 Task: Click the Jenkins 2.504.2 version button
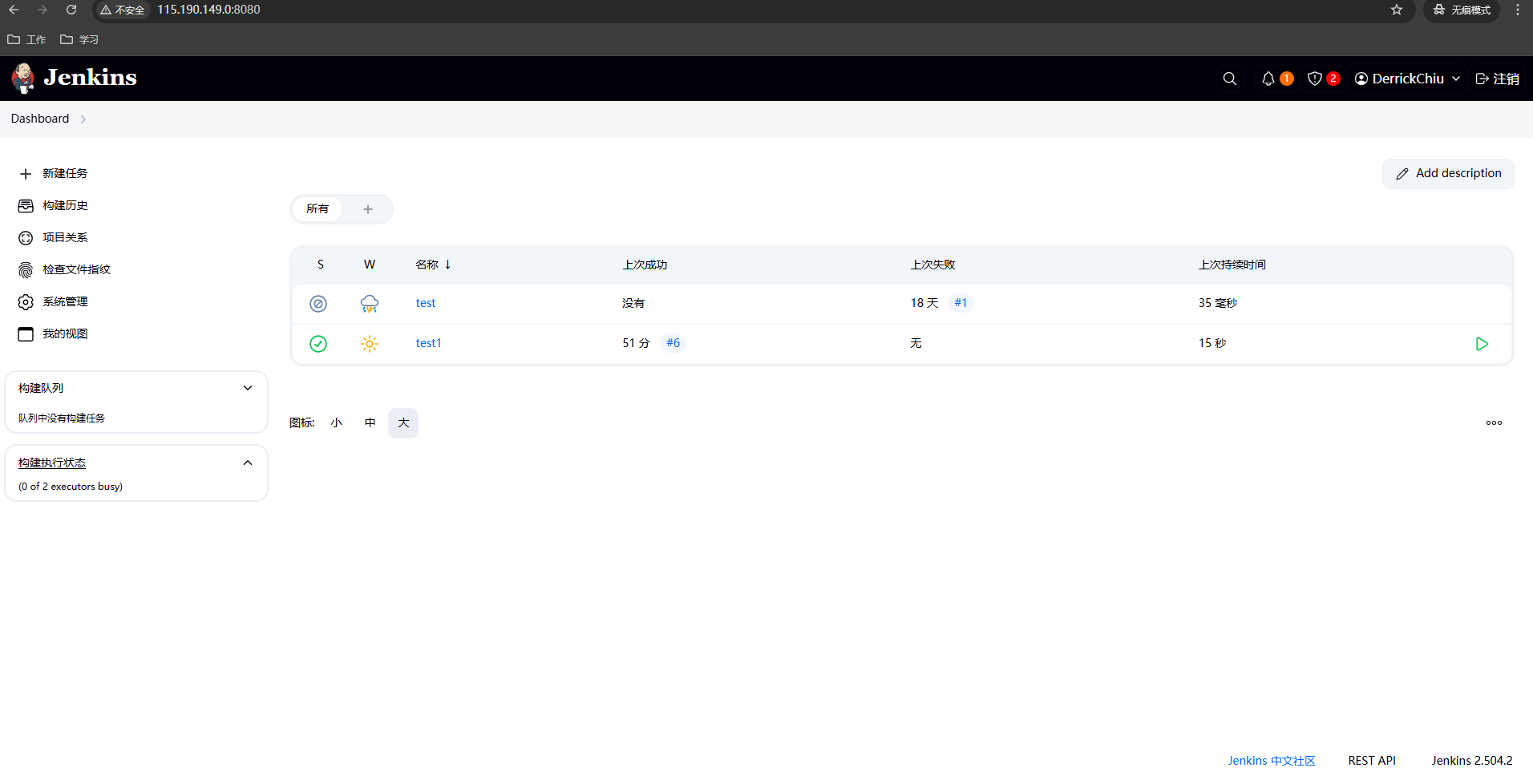(x=1472, y=761)
